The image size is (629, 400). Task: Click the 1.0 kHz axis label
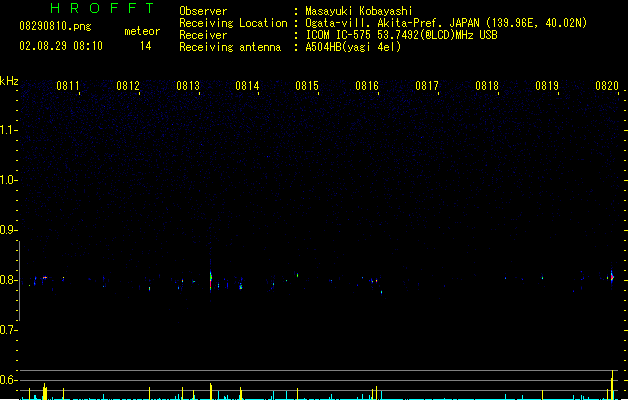(8, 180)
